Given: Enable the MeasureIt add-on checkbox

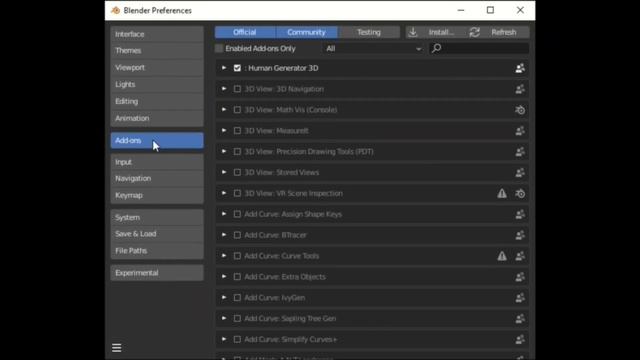Looking at the screenshot, I should tap(237, 131).
